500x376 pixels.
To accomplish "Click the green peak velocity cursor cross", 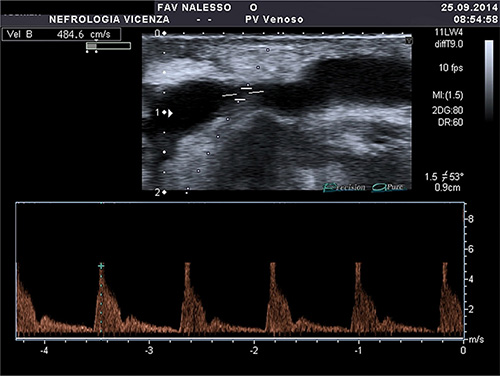I will pyautogui.click(x=101, y=266).
